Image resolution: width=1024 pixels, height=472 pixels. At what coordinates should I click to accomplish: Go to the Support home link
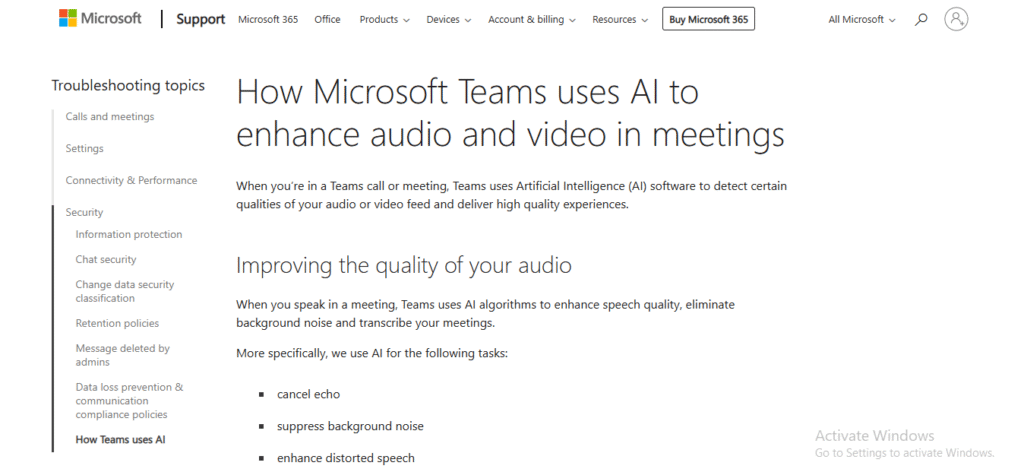pos(200,20)
